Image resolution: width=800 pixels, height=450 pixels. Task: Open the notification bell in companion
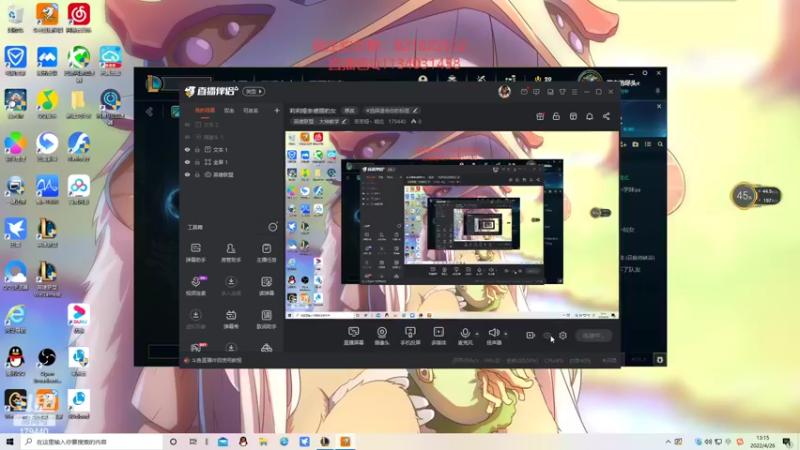[x=589, y=116]
